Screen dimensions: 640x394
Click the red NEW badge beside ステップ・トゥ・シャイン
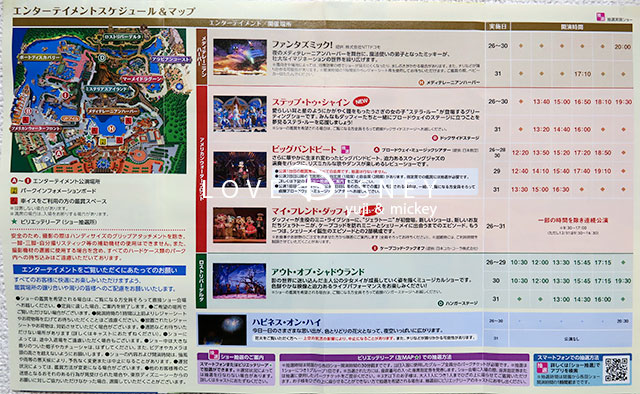tap(361, 101)
